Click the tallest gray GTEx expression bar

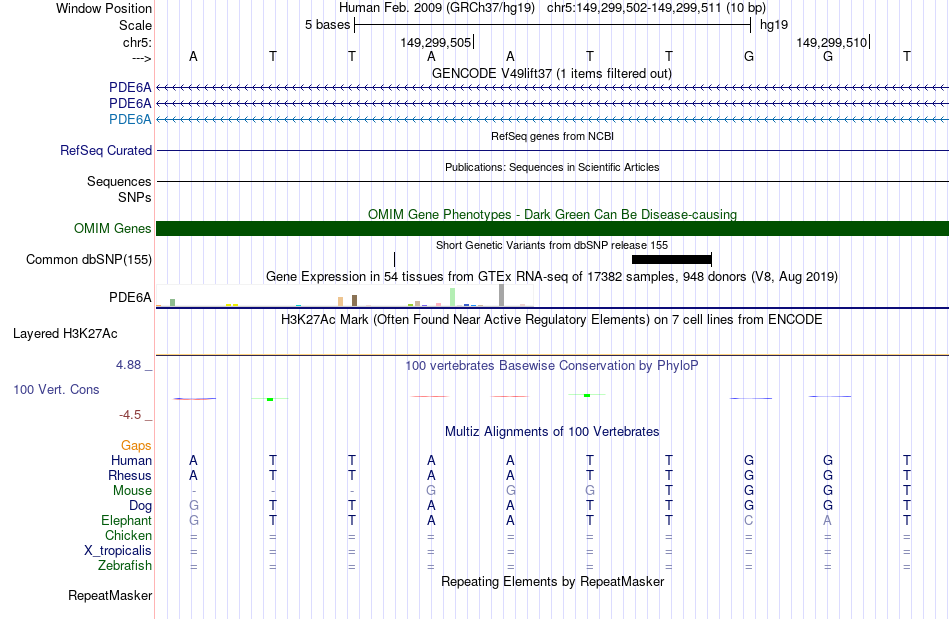502,295
